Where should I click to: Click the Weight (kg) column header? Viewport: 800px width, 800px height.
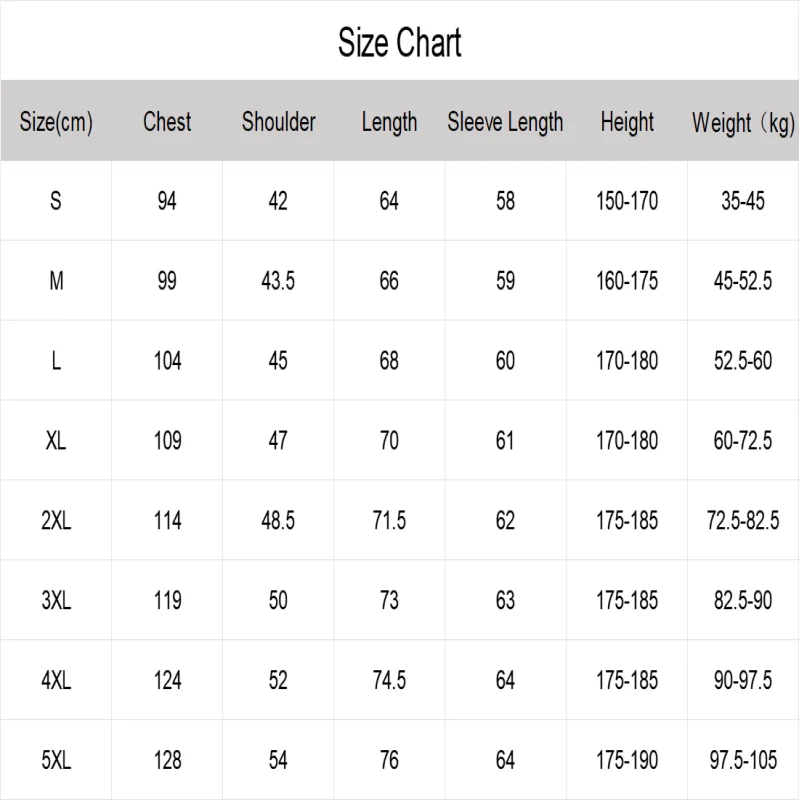pos(743,123)
